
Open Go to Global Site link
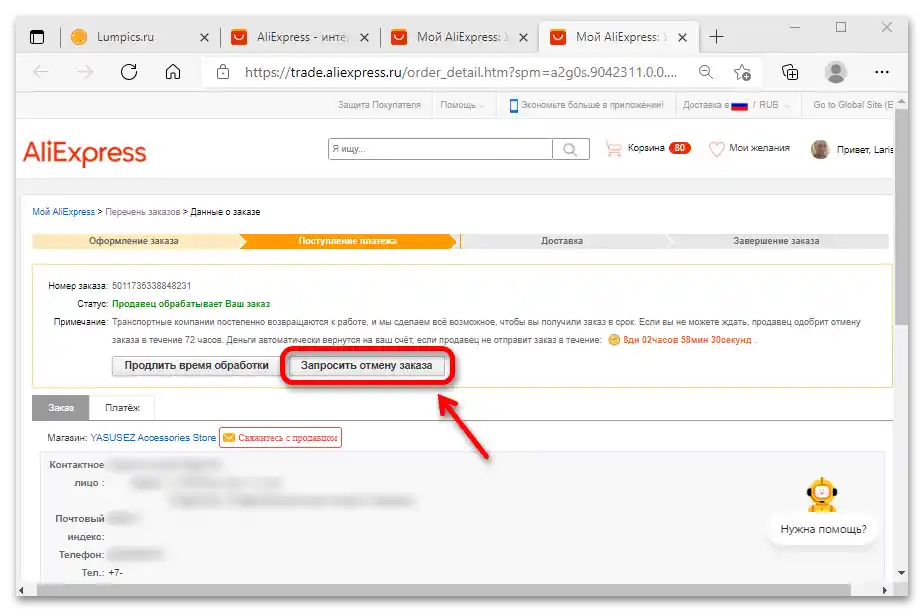(x=853, y=105)
